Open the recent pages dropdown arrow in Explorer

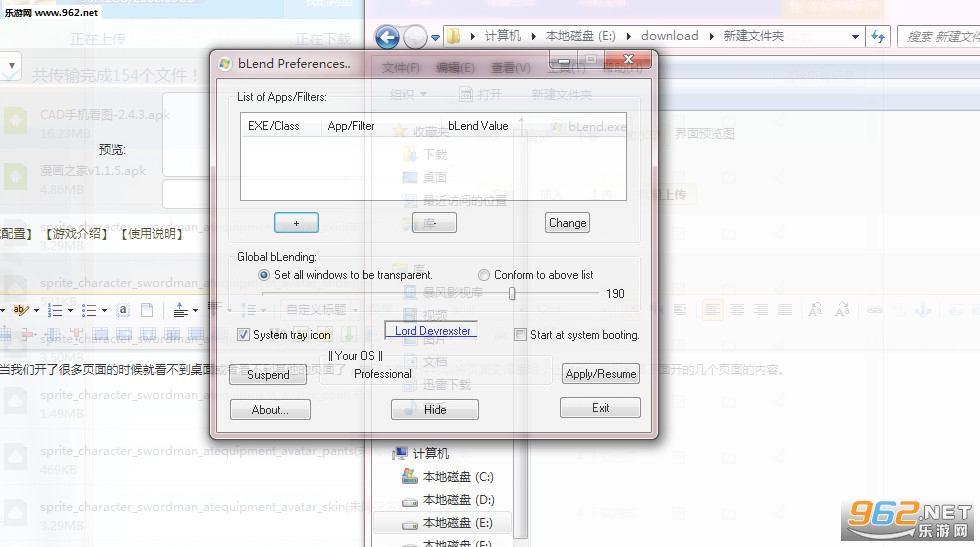(436, 38)
